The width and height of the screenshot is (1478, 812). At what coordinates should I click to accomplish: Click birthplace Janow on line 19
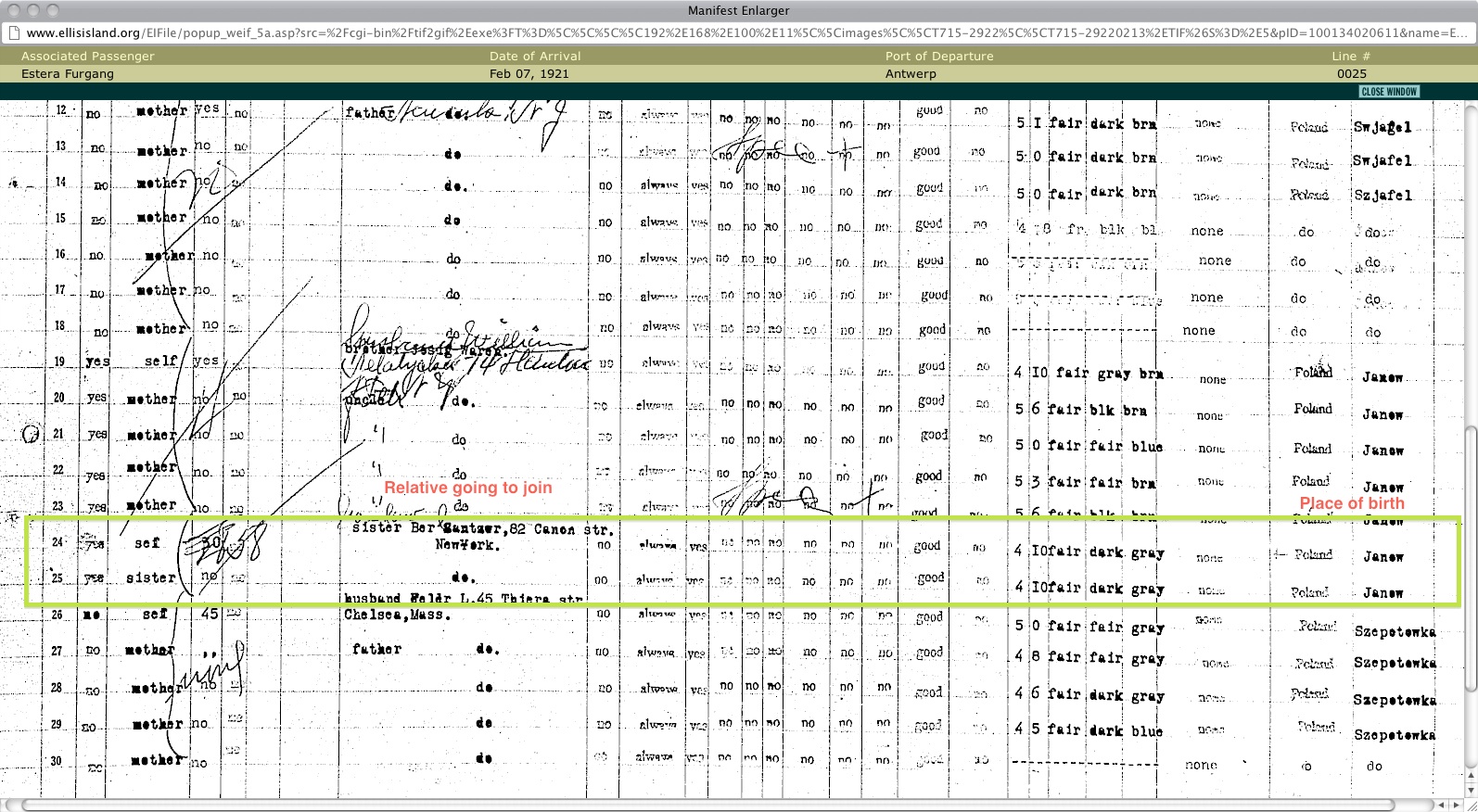(x=1383, y=377)
